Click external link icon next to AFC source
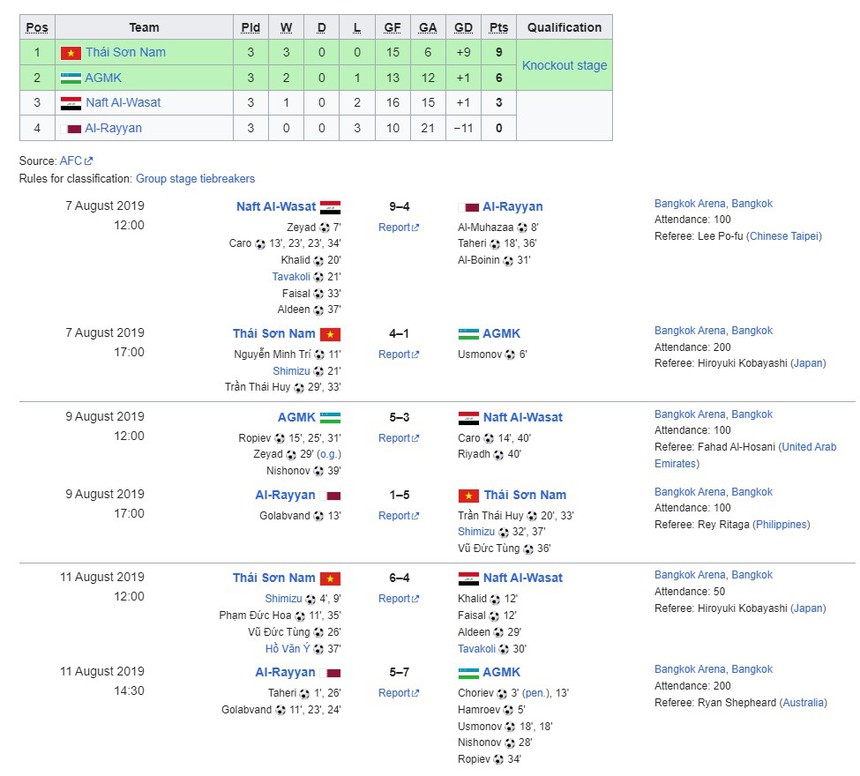The height and width of the screenshot is (776, 860). click(x=89, y=161)
